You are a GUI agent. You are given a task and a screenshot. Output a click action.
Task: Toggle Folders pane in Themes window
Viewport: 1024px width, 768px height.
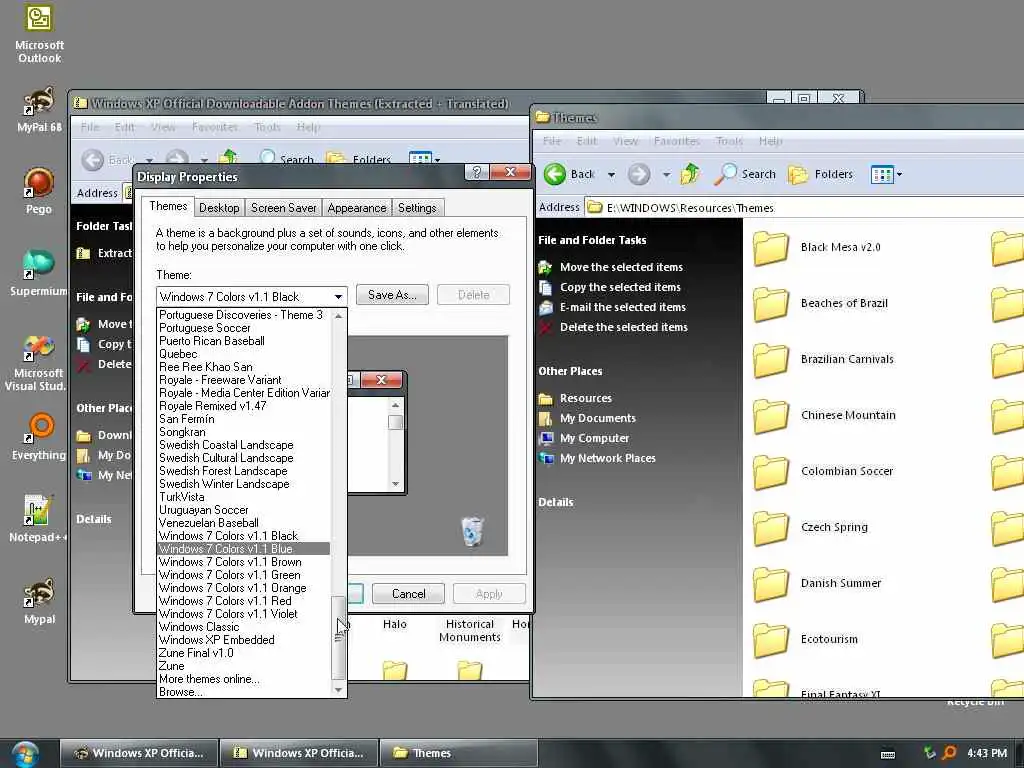pyautogui.click(x=821, y=174)
